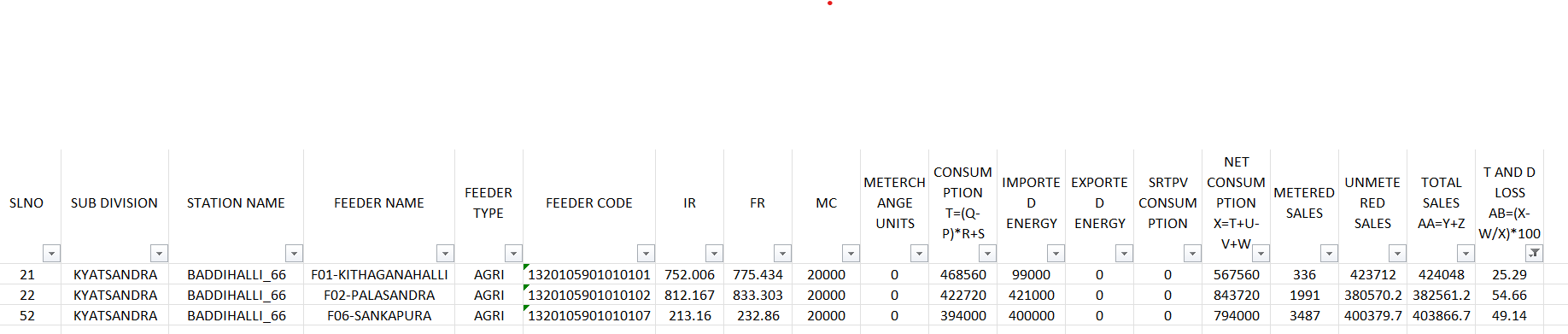Select the F06-SANKAPURA cell

click(x=379, y=316)
